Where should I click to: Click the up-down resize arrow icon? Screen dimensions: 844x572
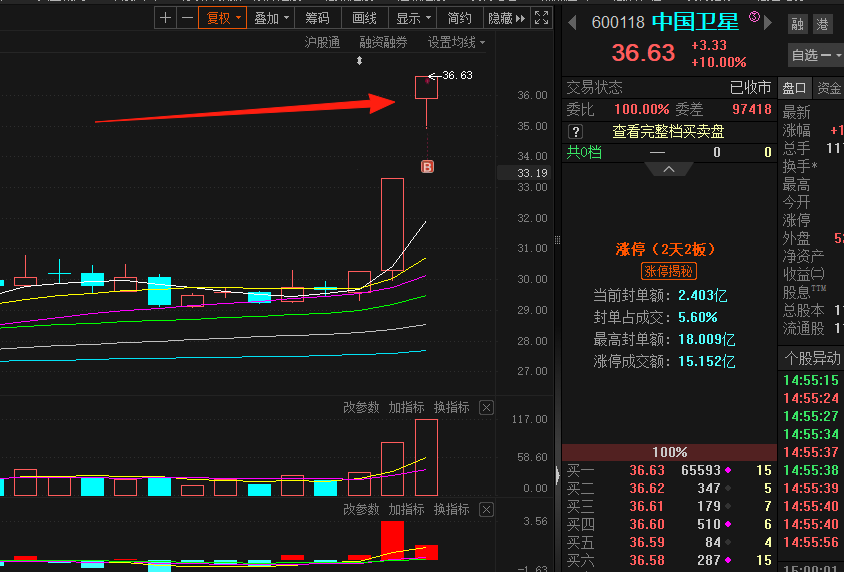(x=359, y=61)
